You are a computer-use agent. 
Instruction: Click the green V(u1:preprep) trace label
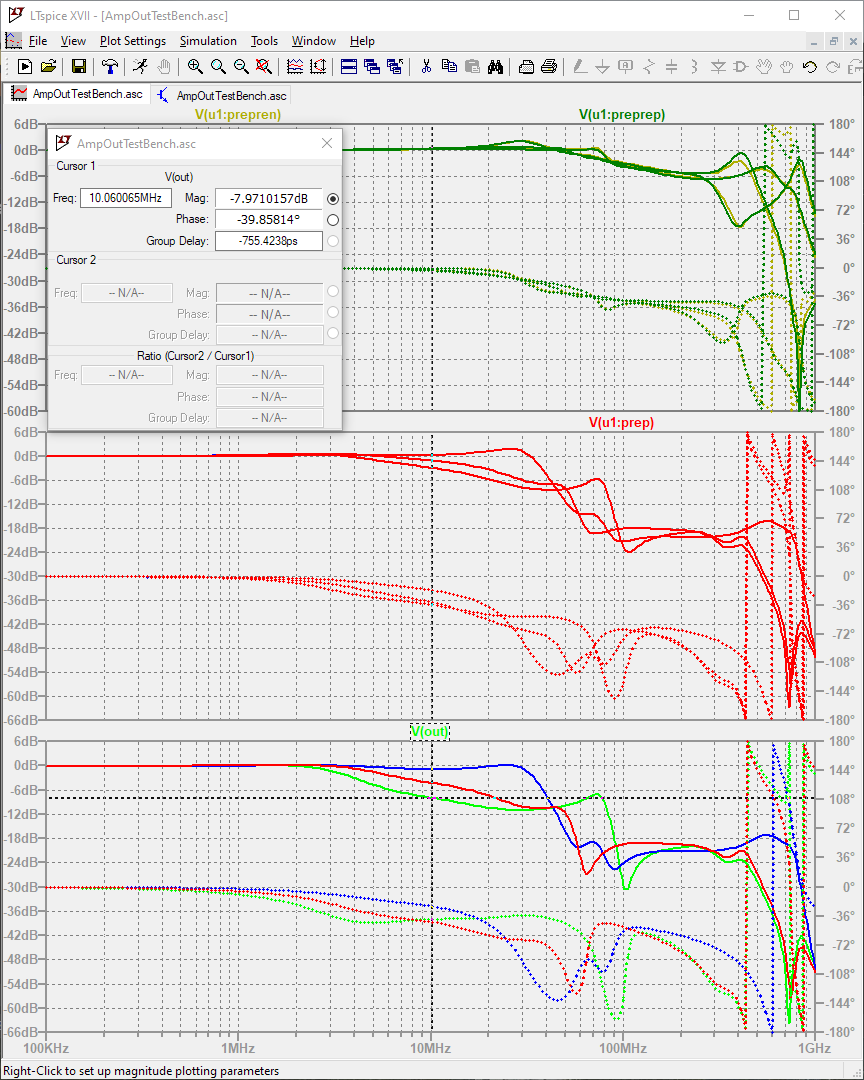621,114
